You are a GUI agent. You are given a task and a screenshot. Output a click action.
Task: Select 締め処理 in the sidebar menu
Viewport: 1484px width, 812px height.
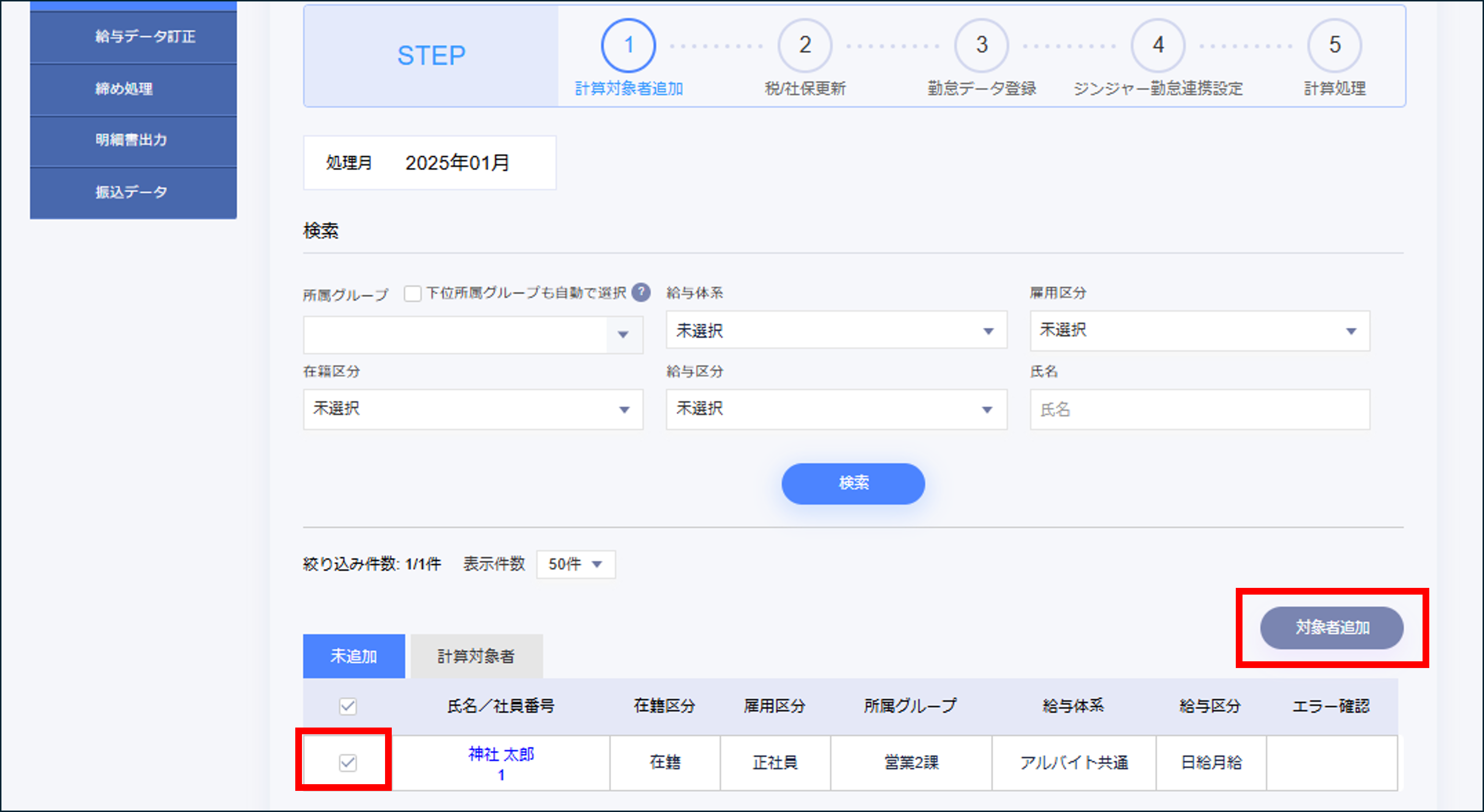pyautogui.click(x=133, y=89)
